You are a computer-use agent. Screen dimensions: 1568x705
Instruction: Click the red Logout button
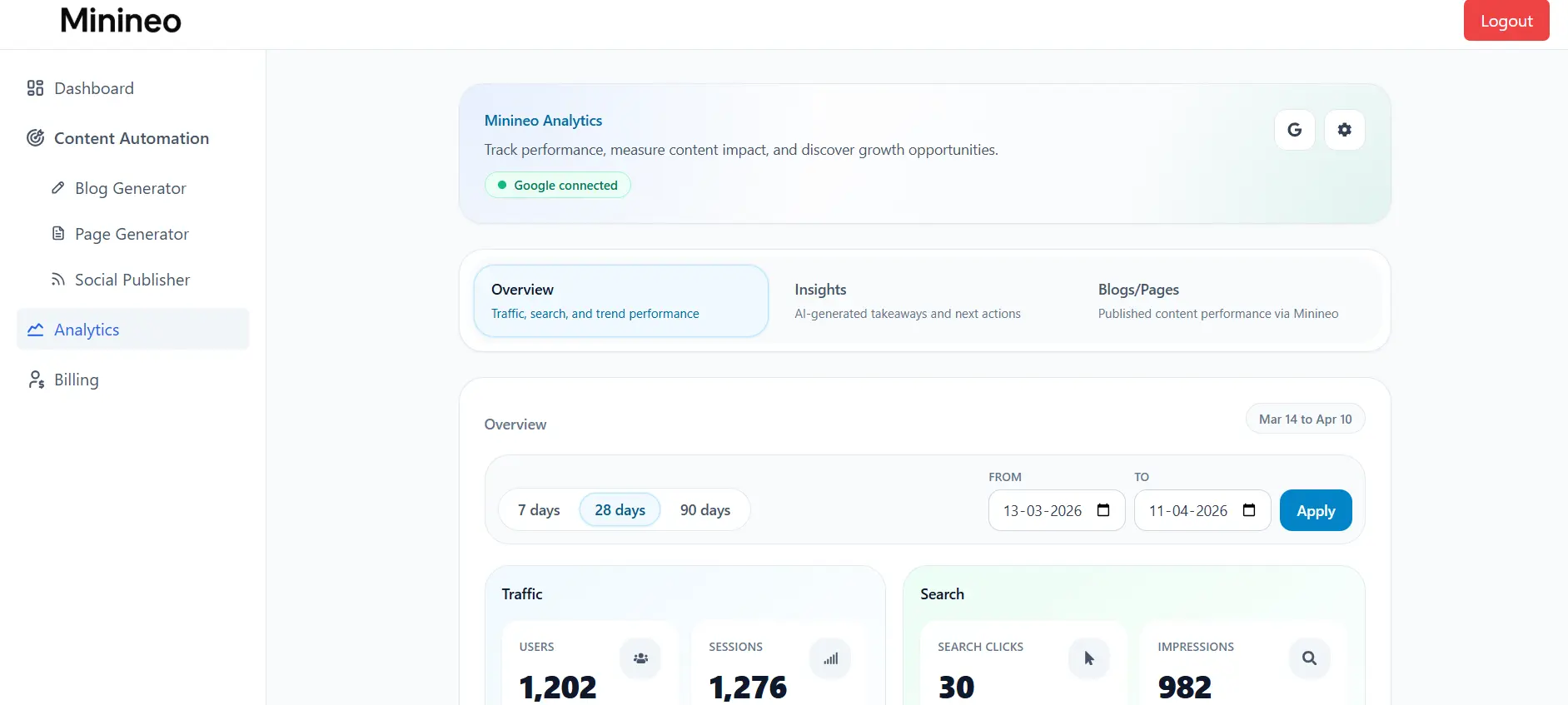[x=1506, y=21]
